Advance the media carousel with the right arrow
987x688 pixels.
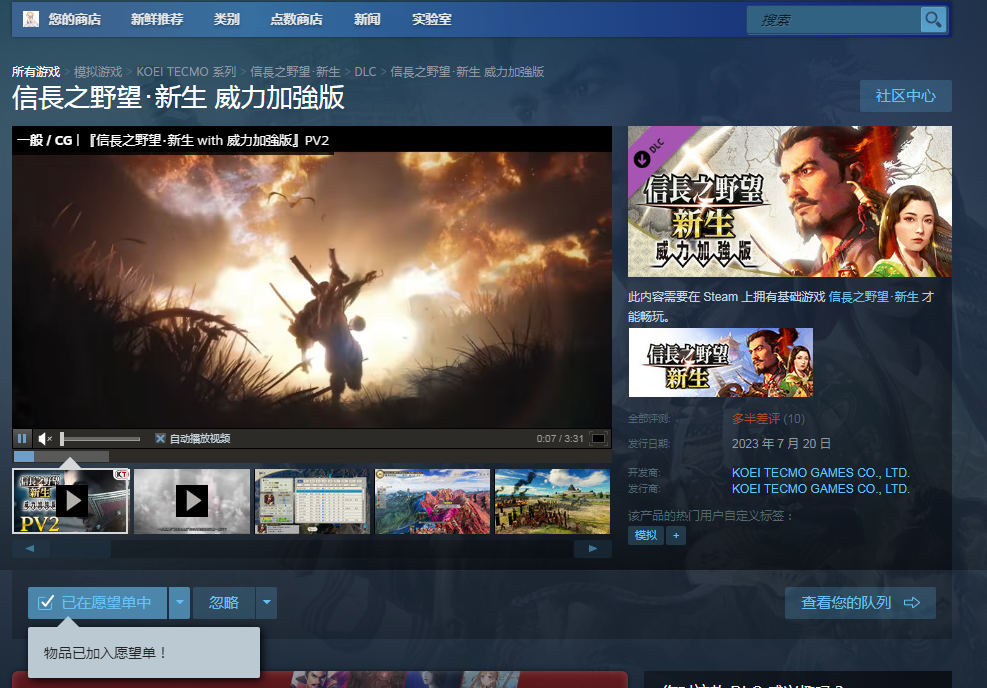pyautogui.click(x=592, y=548)
